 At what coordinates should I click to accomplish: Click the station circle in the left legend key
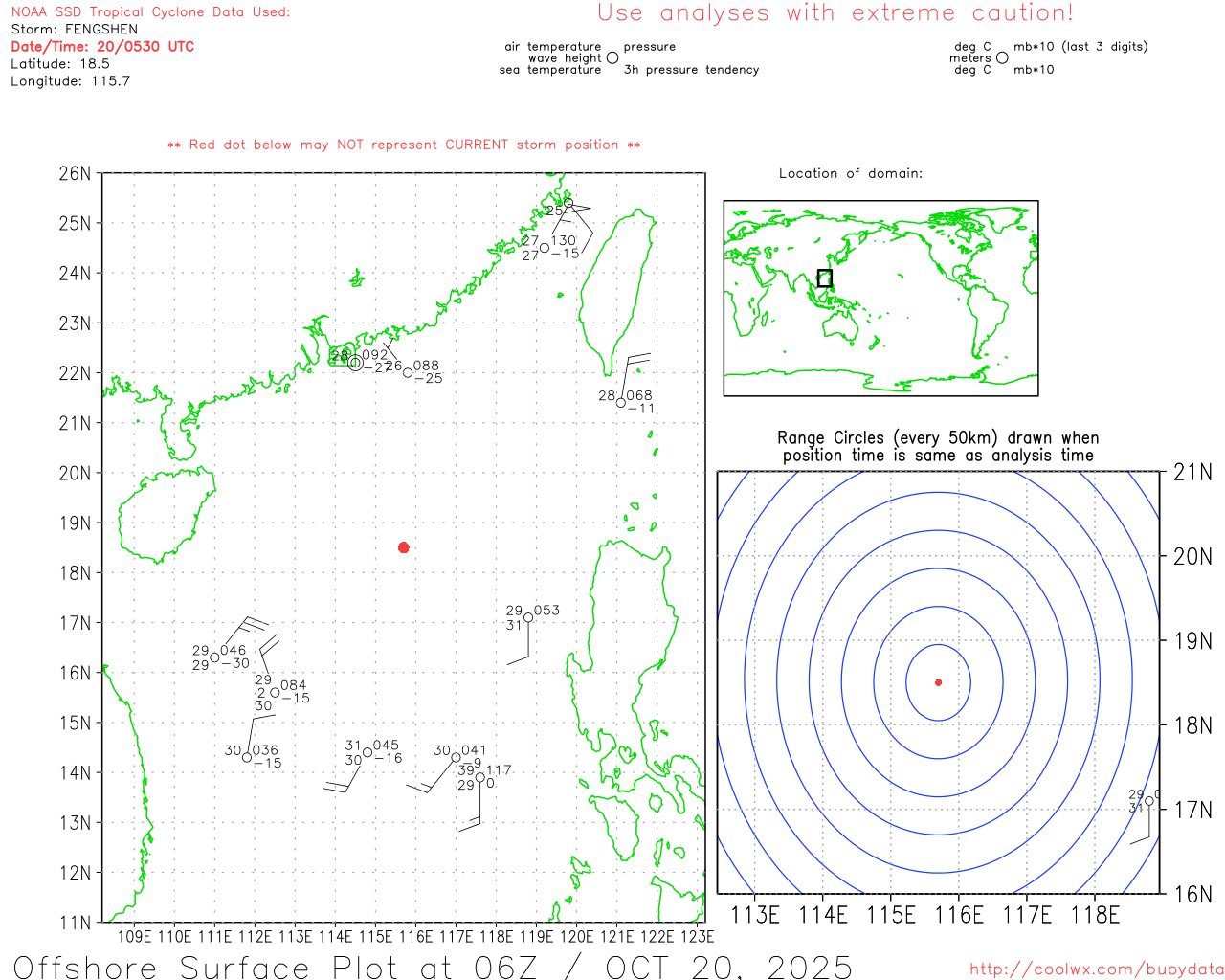click(612, 57)
